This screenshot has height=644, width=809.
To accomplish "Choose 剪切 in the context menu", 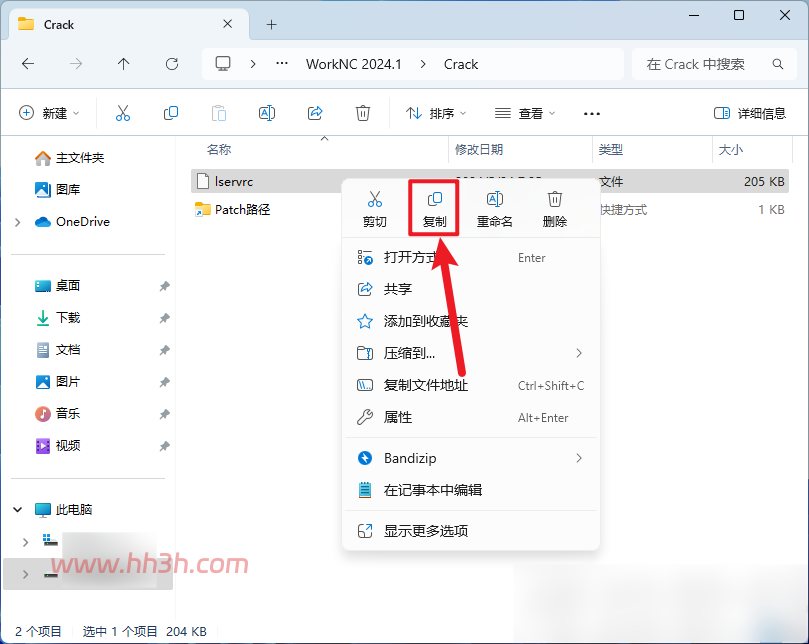I will (x=375, y=209).
